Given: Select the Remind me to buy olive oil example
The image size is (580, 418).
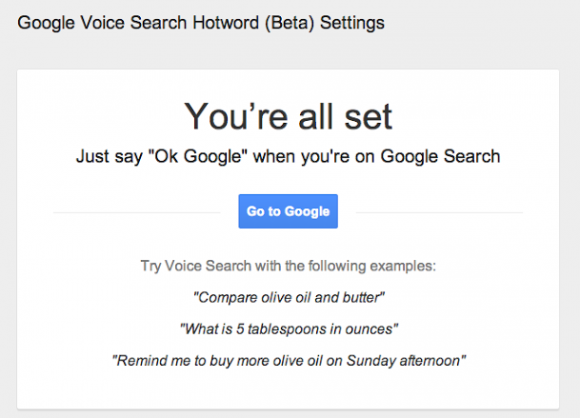Looking at the screenshot, I should coord(289,361).
